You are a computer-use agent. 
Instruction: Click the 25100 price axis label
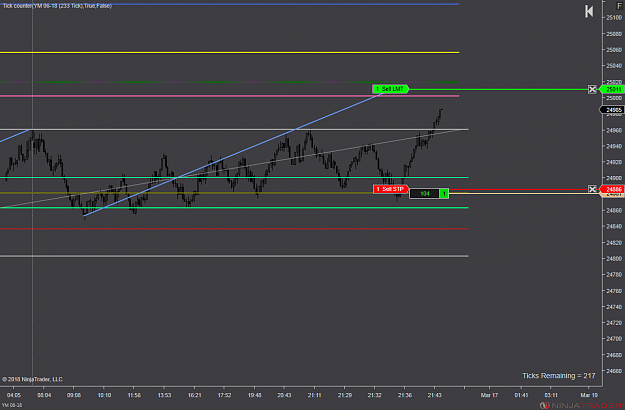[614, 18]
